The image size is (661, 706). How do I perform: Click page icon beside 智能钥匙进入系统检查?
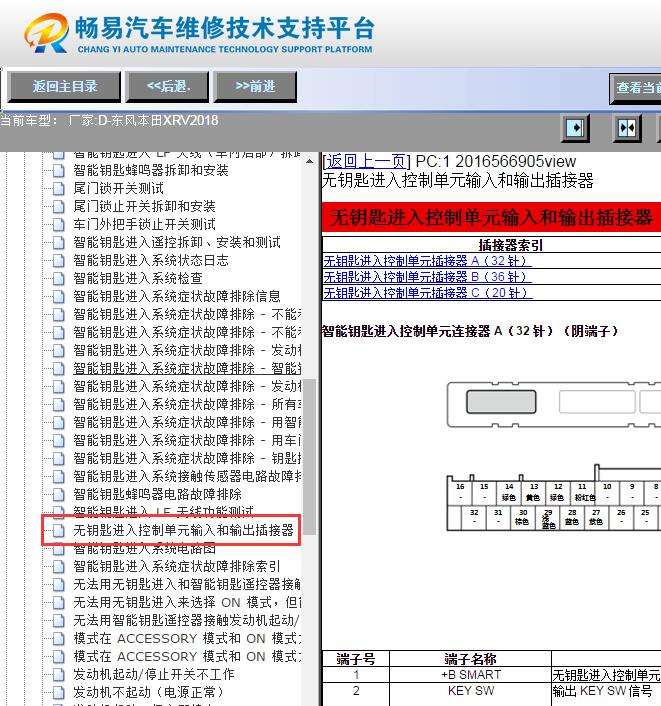tap(59, 279)
